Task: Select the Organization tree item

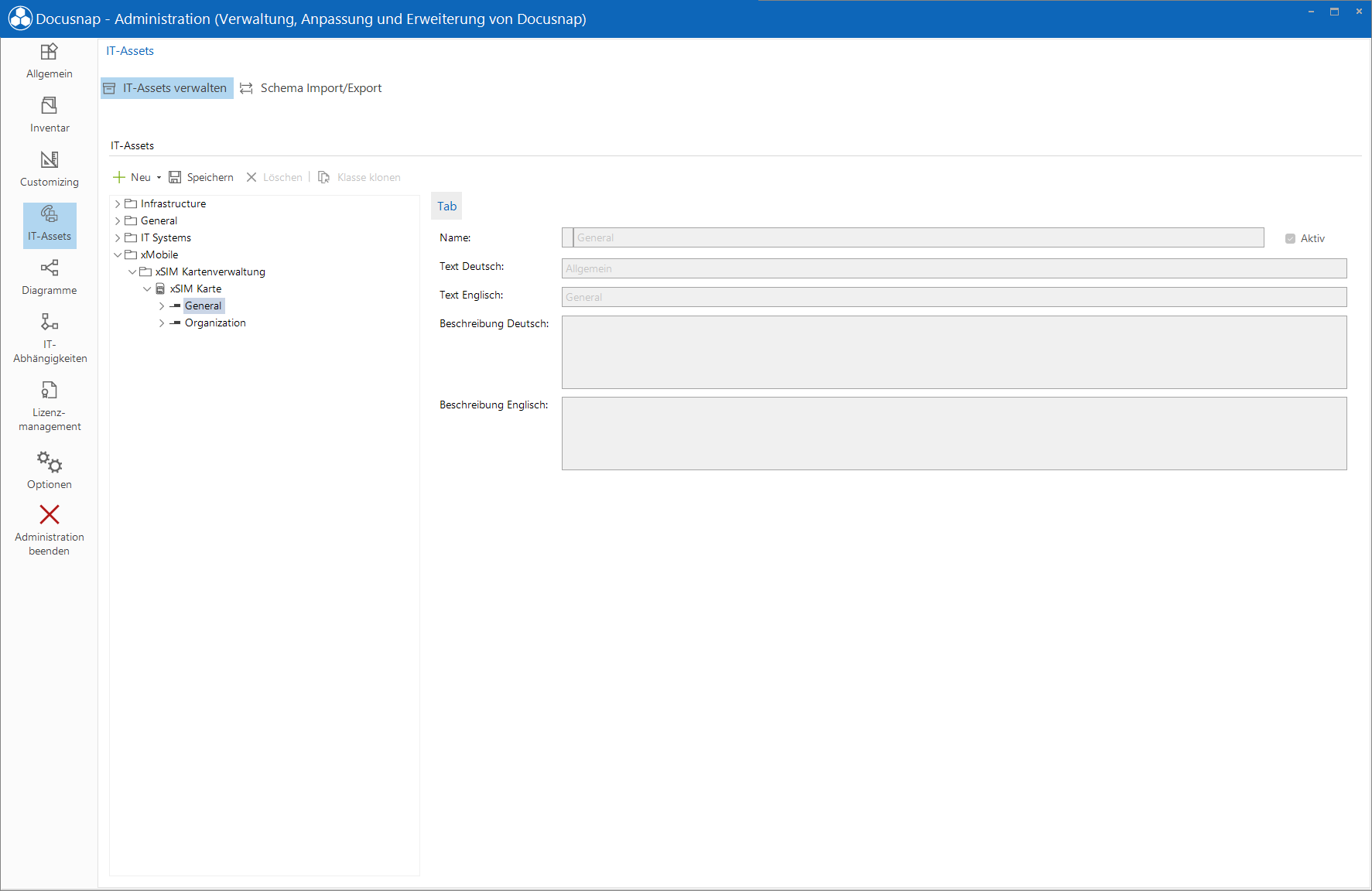Action: 215,323
